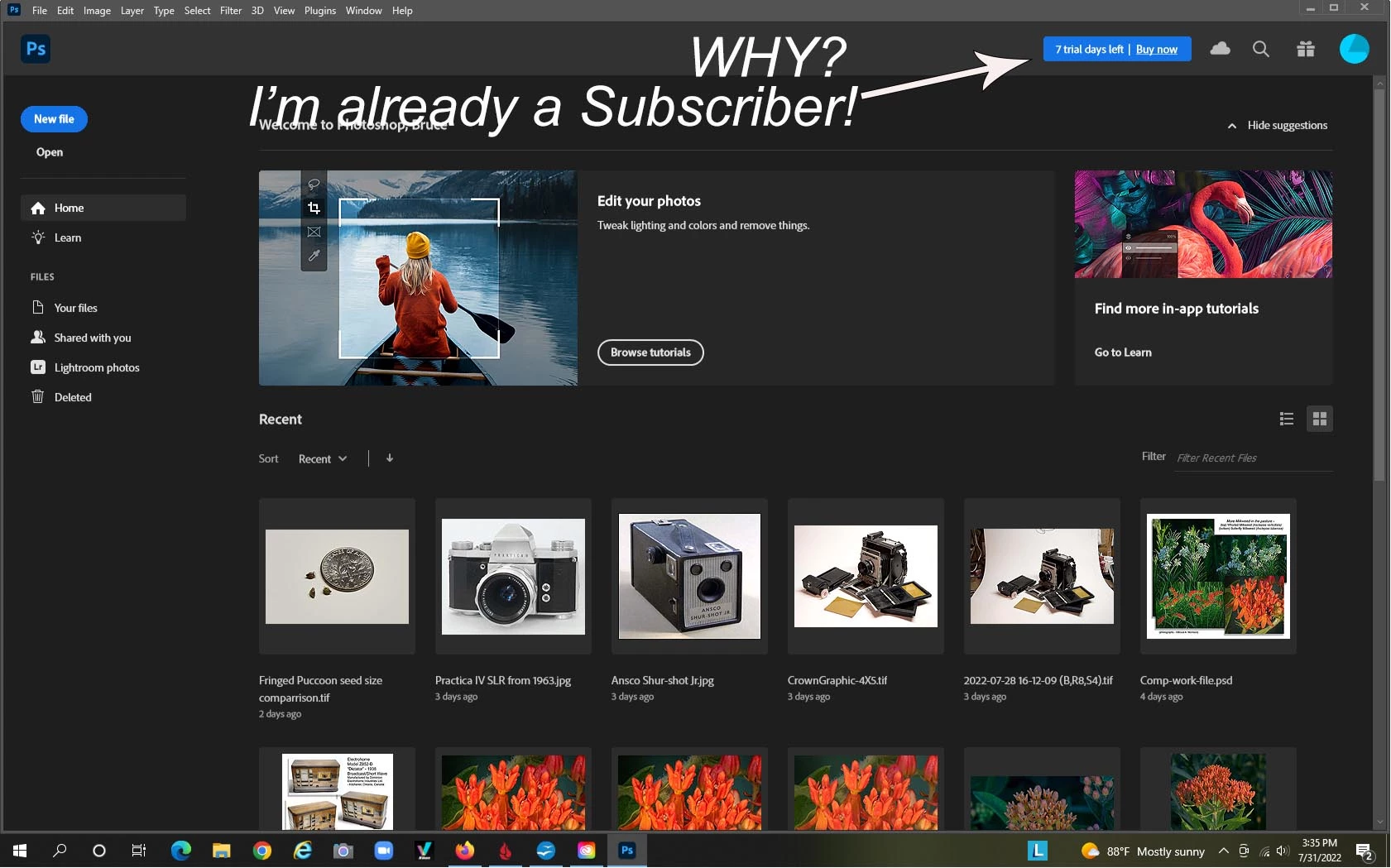The width and height of the screenshot is (1391, 868).
Task: Open Comp-work-file.psd thumbnail
Action: point(1218,576)
